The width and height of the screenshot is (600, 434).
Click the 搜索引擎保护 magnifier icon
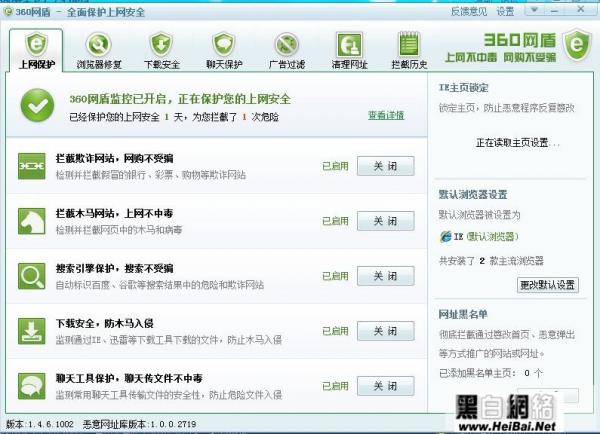pos(33,275)
